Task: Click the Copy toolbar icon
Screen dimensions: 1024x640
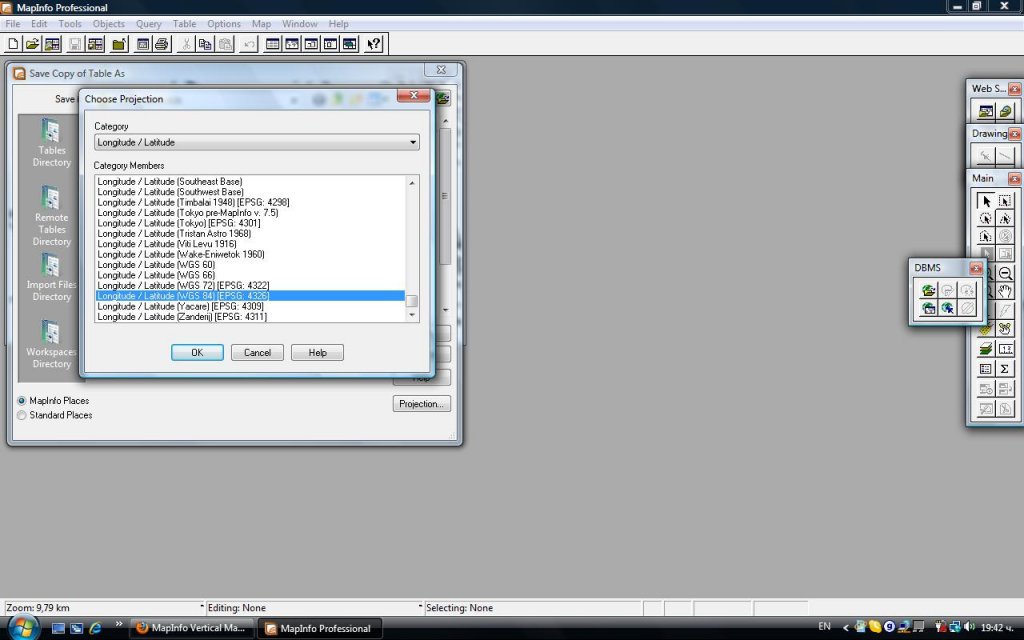Action: pos(205,44)
